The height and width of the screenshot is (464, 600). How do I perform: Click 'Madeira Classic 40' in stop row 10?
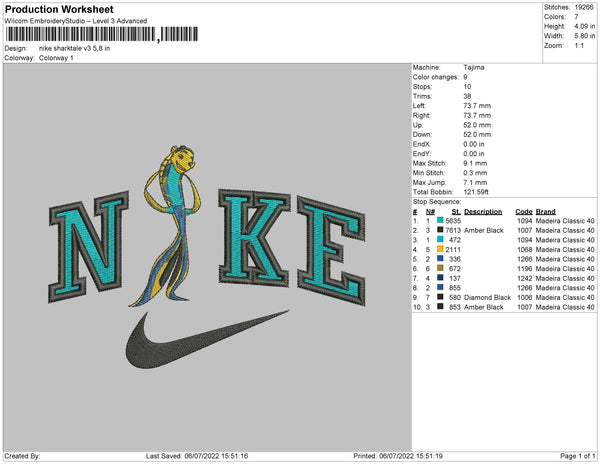(x=565, y=307)
